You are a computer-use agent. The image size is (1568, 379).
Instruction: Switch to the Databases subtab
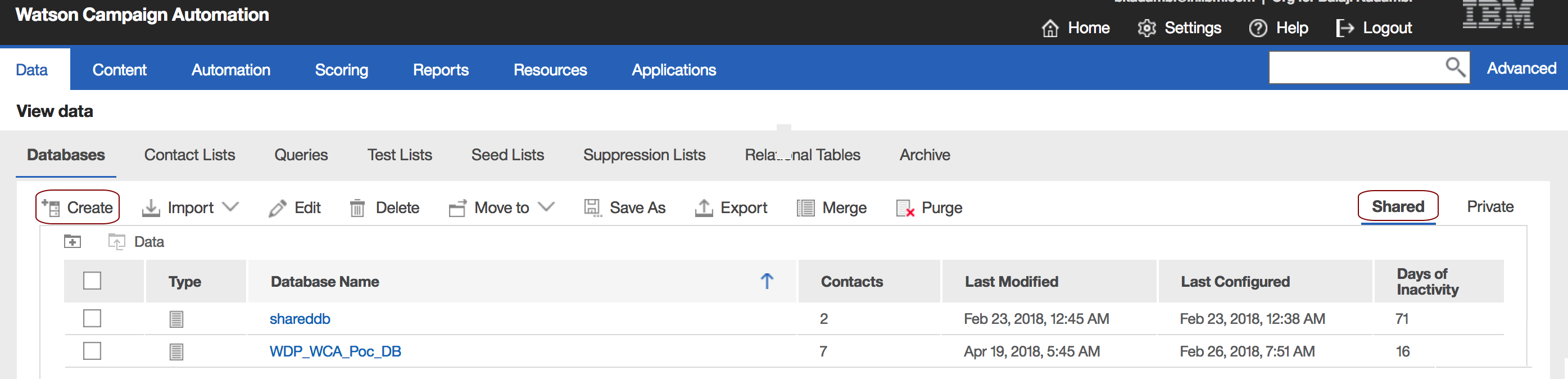point(66,155)
